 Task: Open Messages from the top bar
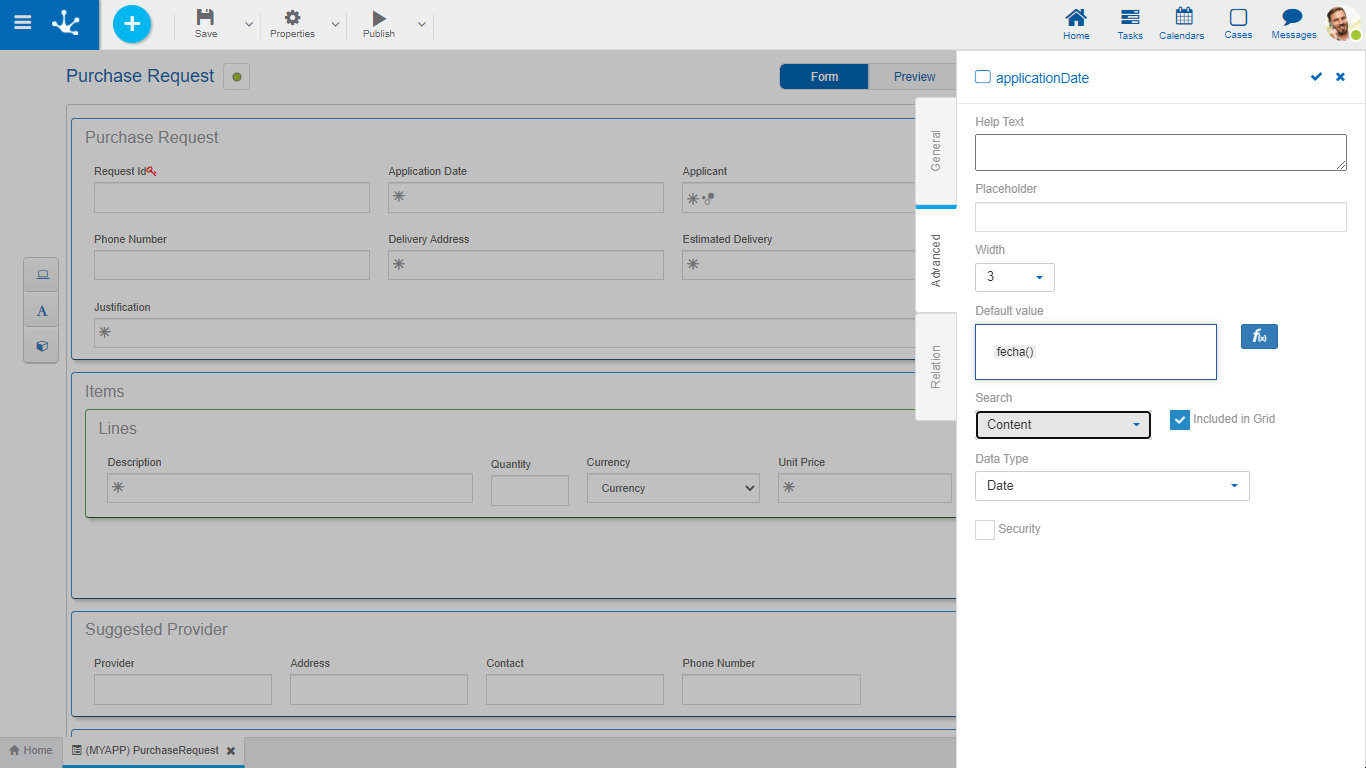[x=1294, y=24]
